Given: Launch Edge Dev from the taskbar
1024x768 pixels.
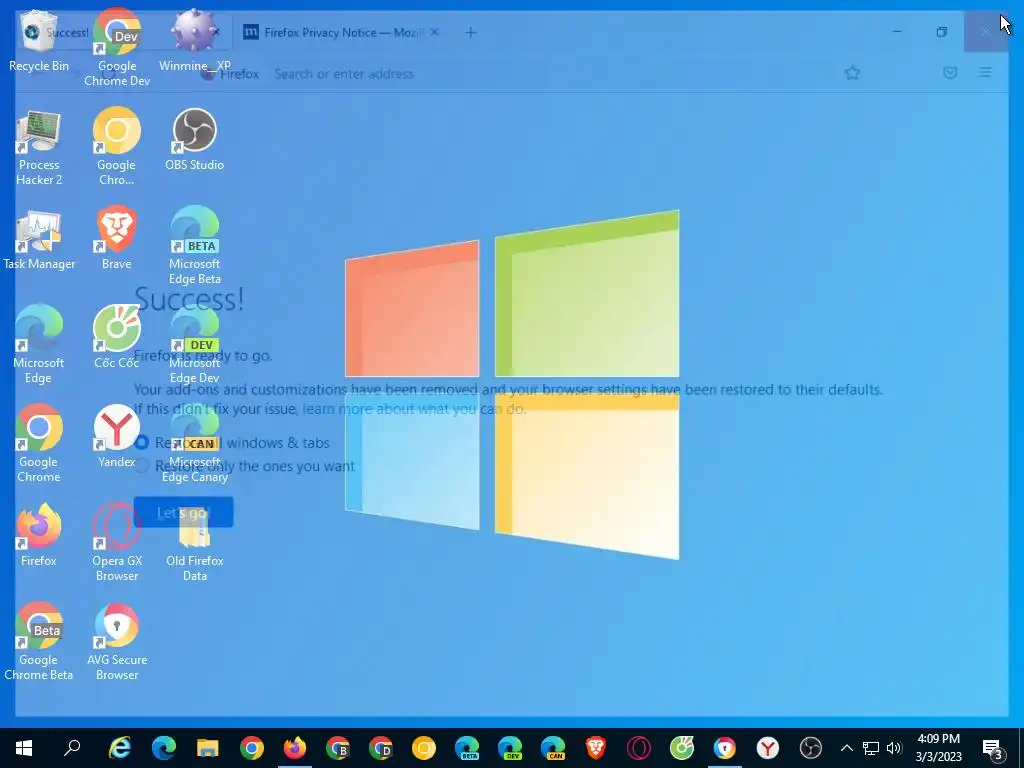Looking at the screenshot, I should [x=510, y=748].
